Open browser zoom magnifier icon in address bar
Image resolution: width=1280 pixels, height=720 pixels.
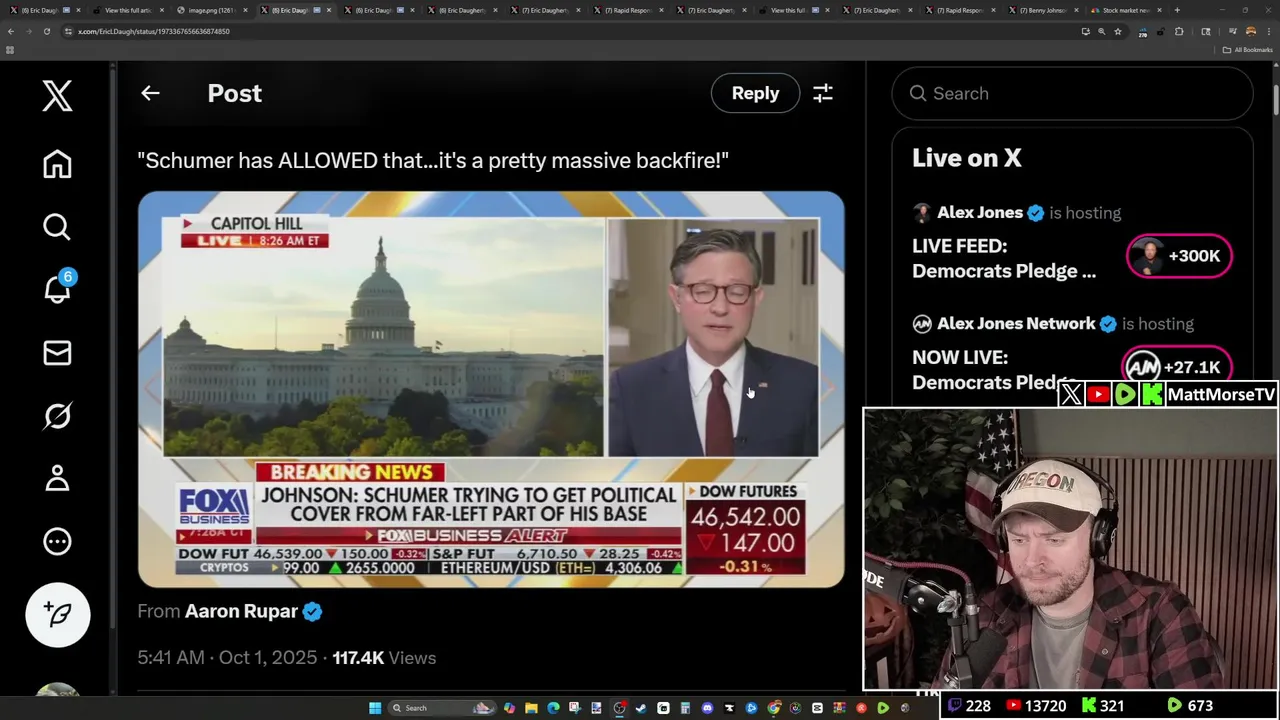click(1102, 31)
